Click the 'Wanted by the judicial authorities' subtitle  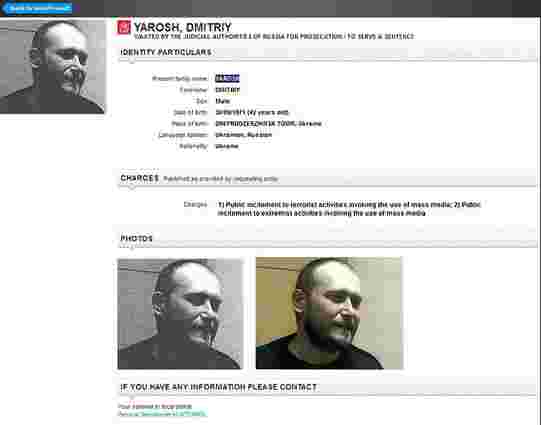(x=274, y=36)
